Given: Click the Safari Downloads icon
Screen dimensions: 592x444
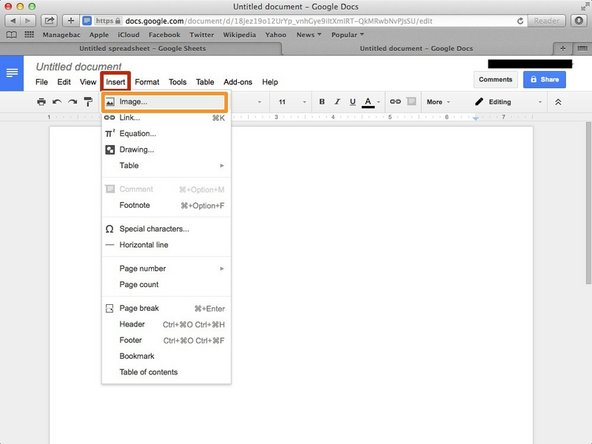Looking at the screenshot, I should 578,21.
